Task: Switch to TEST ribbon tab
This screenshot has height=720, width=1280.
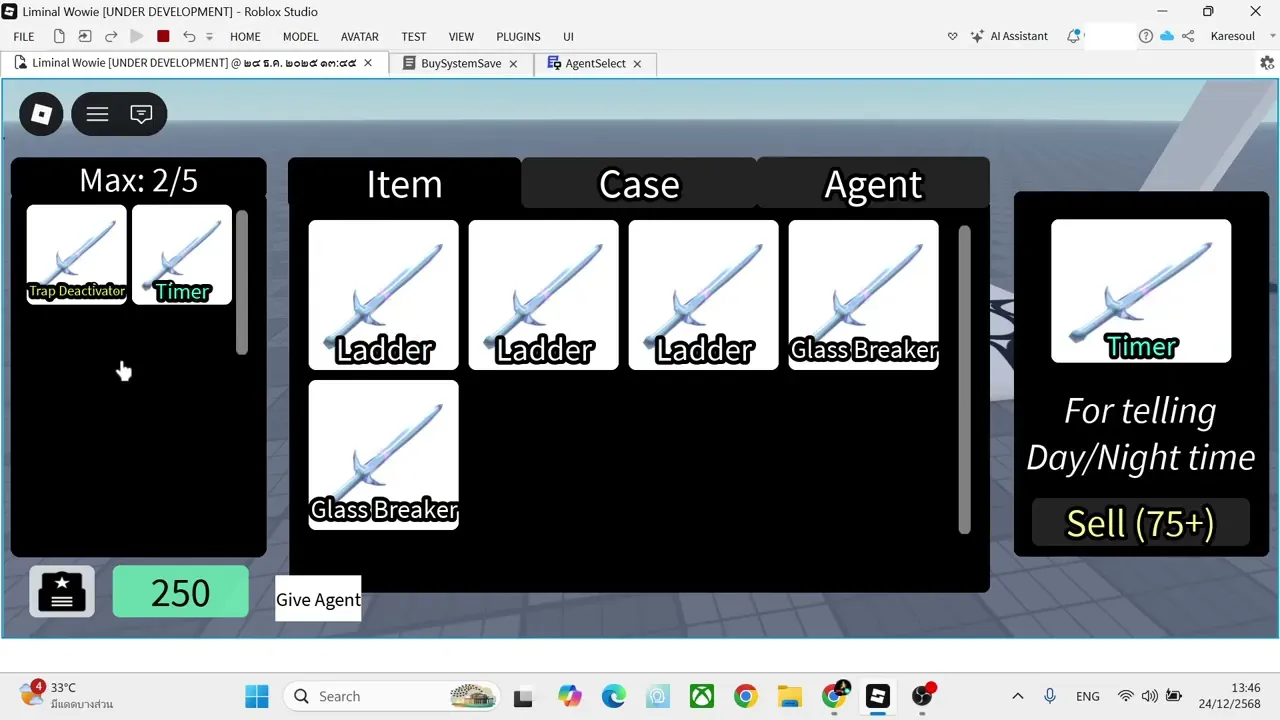Action: pos(414,36)
